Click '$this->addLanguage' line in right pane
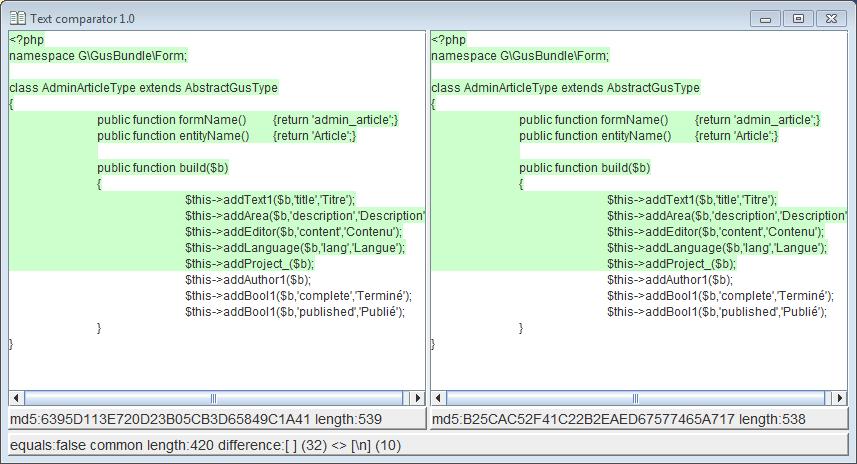Screen dimensions: 857x464 (x=717, y=248)
